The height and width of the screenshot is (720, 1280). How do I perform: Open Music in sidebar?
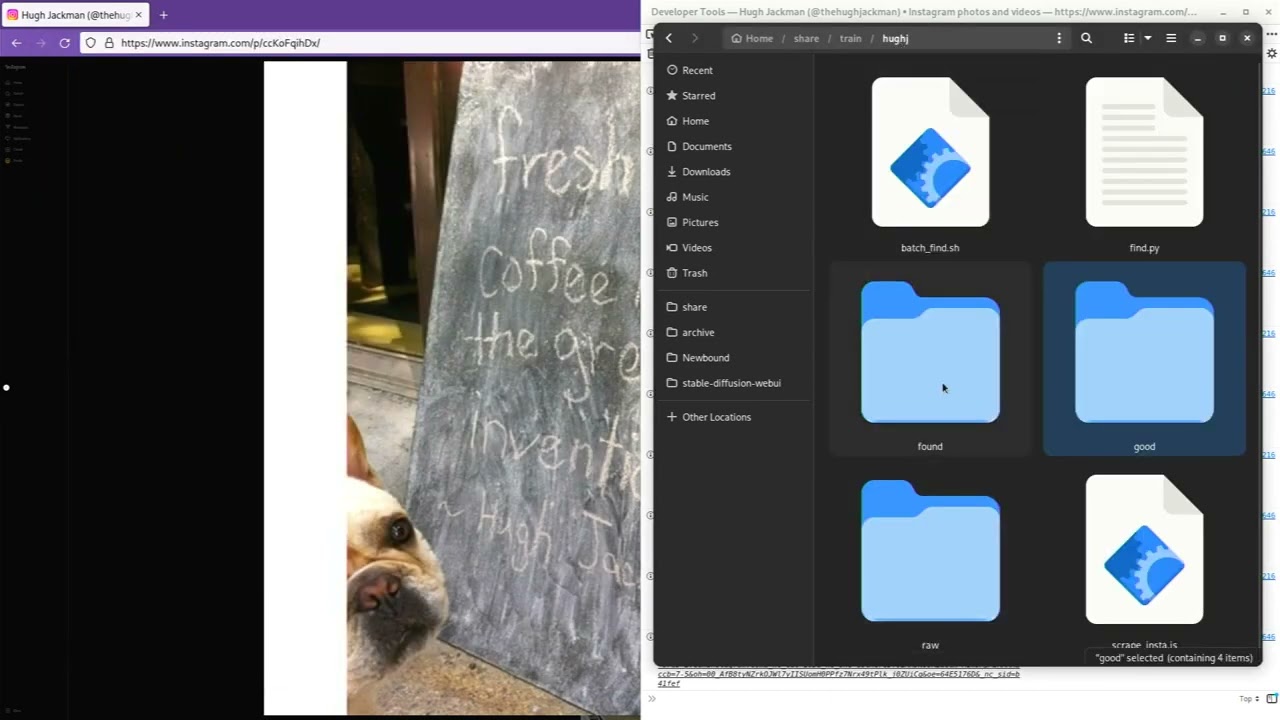(734, 197)
